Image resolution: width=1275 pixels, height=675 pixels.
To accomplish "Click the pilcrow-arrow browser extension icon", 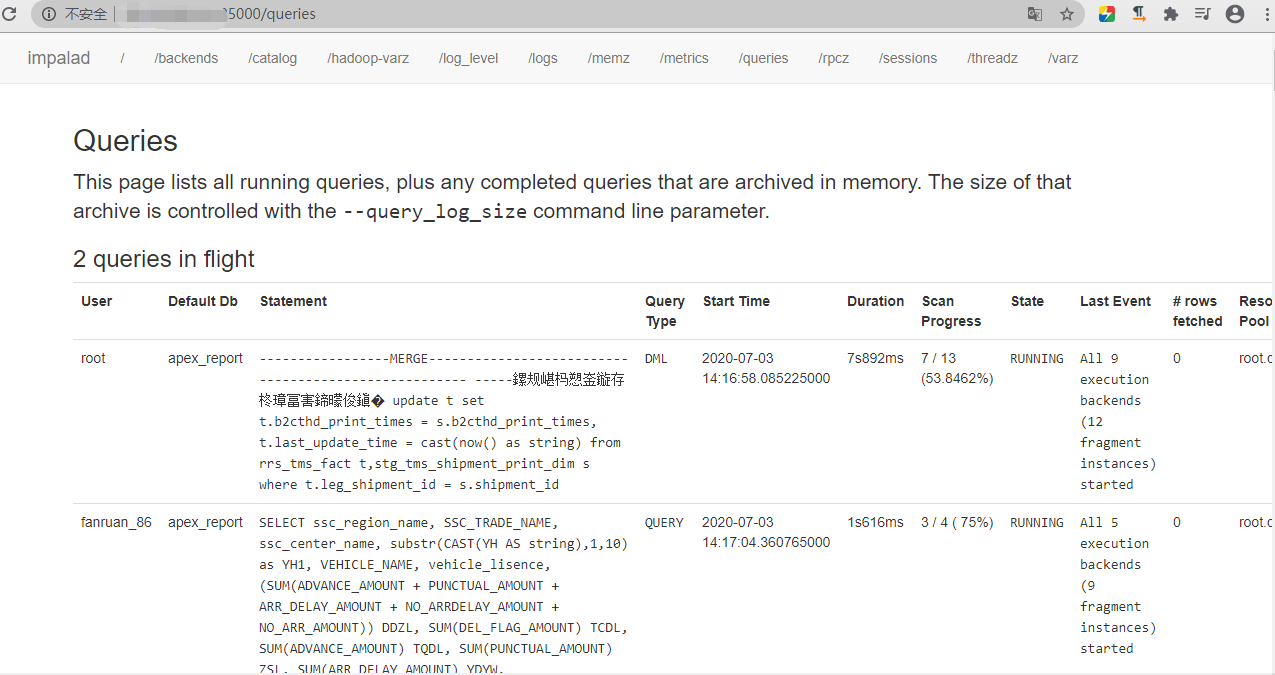I will [1138, 14].
